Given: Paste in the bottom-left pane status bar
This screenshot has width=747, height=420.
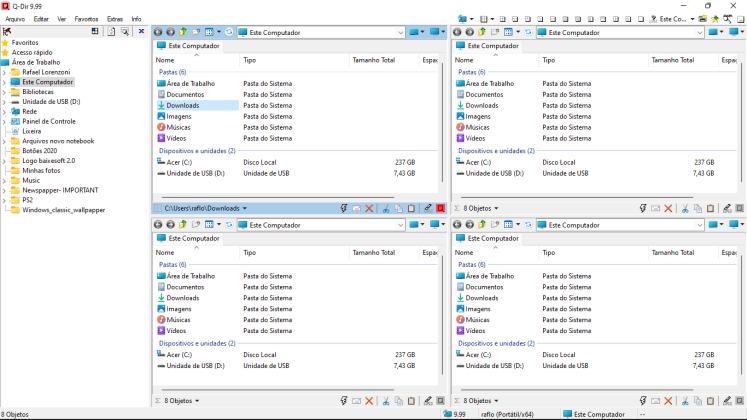Looking at the screenshot, I should point(412,401).
